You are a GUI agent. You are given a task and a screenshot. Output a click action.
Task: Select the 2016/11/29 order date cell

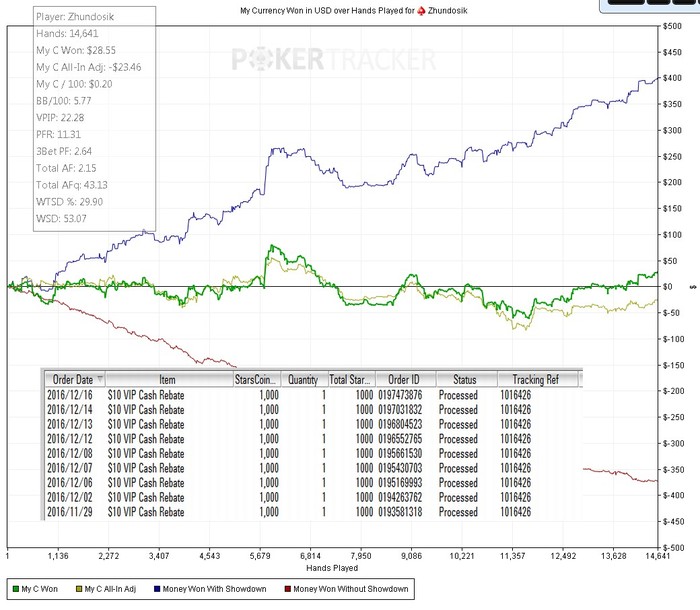click(x=70, y=512)
